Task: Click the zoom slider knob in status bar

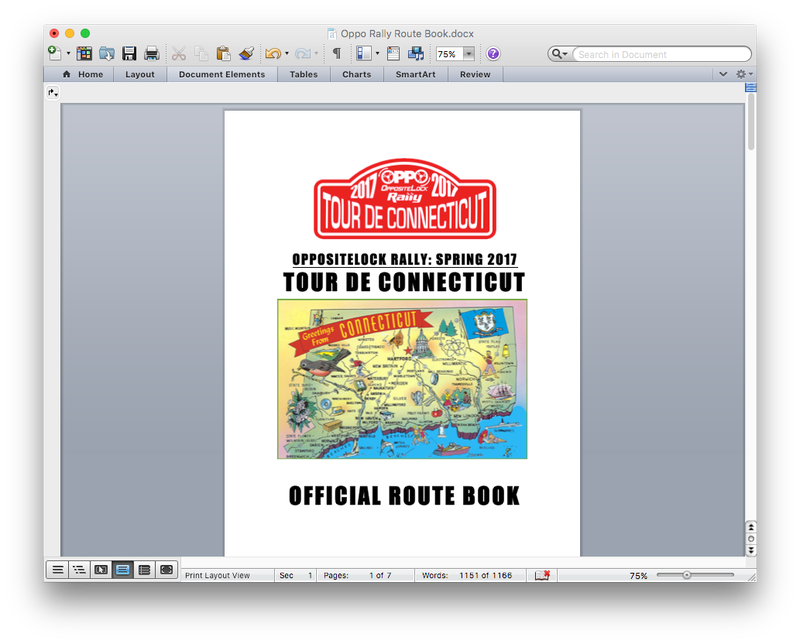Action: (x=687, y=575)
